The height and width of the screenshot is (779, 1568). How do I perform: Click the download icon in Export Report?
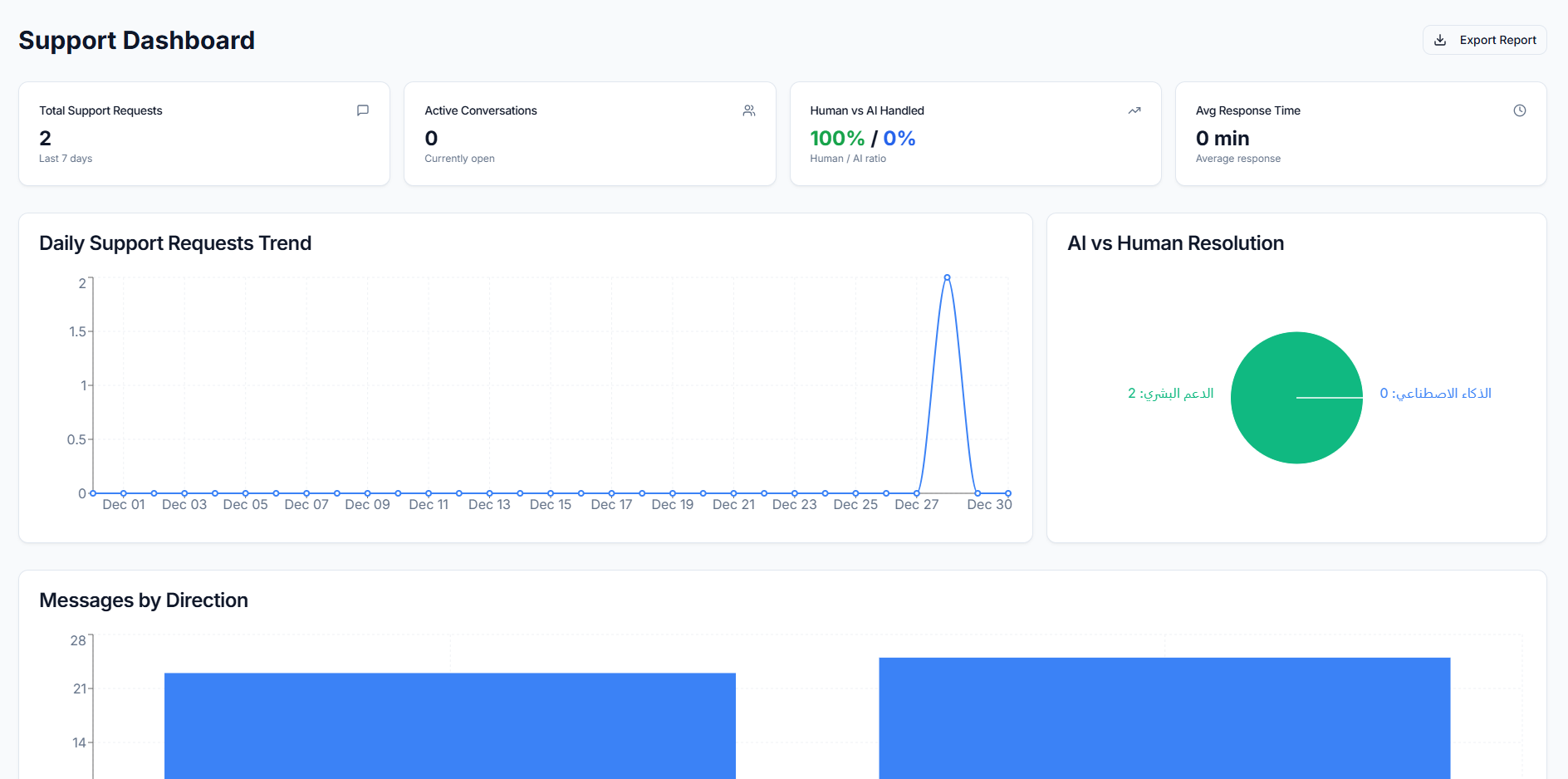click(1440, 40)
